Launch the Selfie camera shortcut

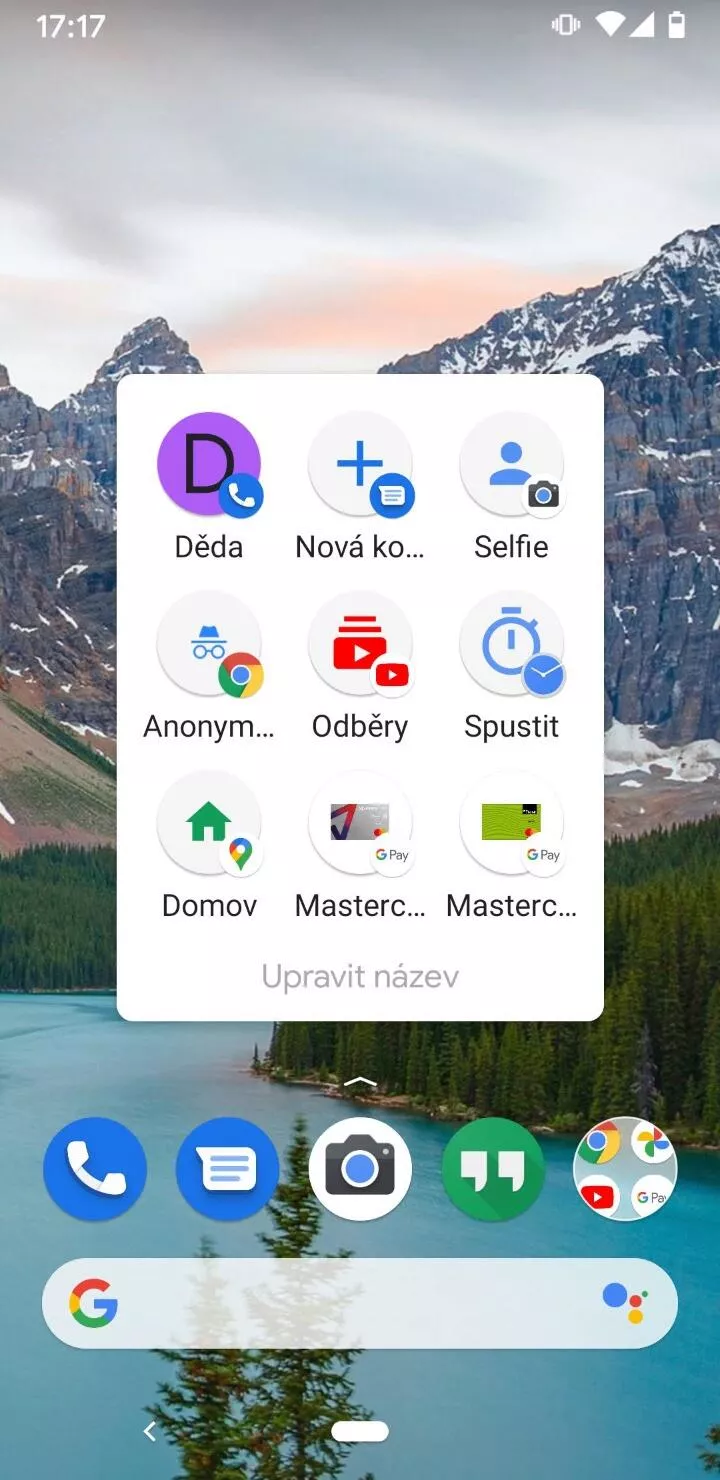[511, 465]
